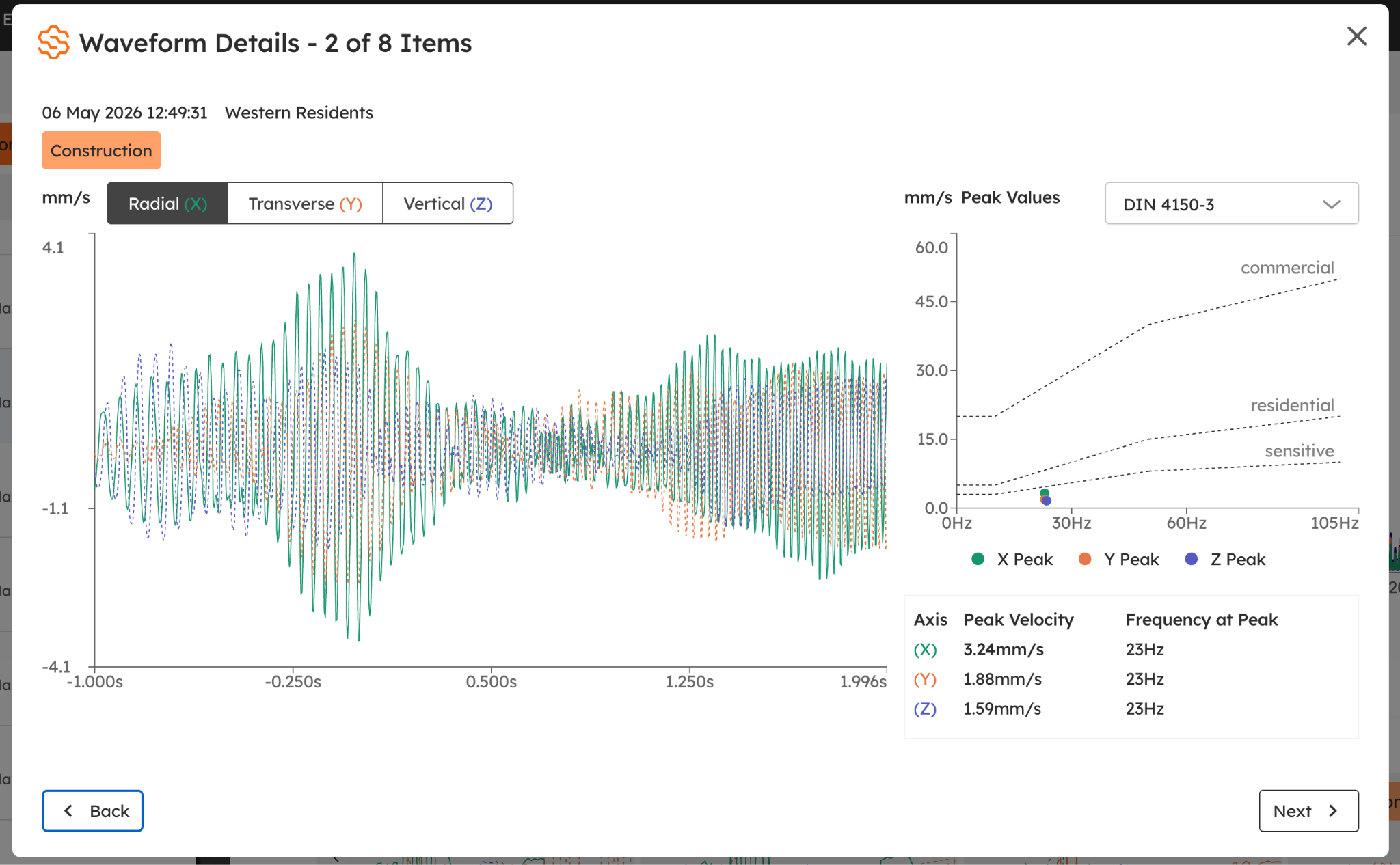Click the (X) axis row in table

[1131, 649]
